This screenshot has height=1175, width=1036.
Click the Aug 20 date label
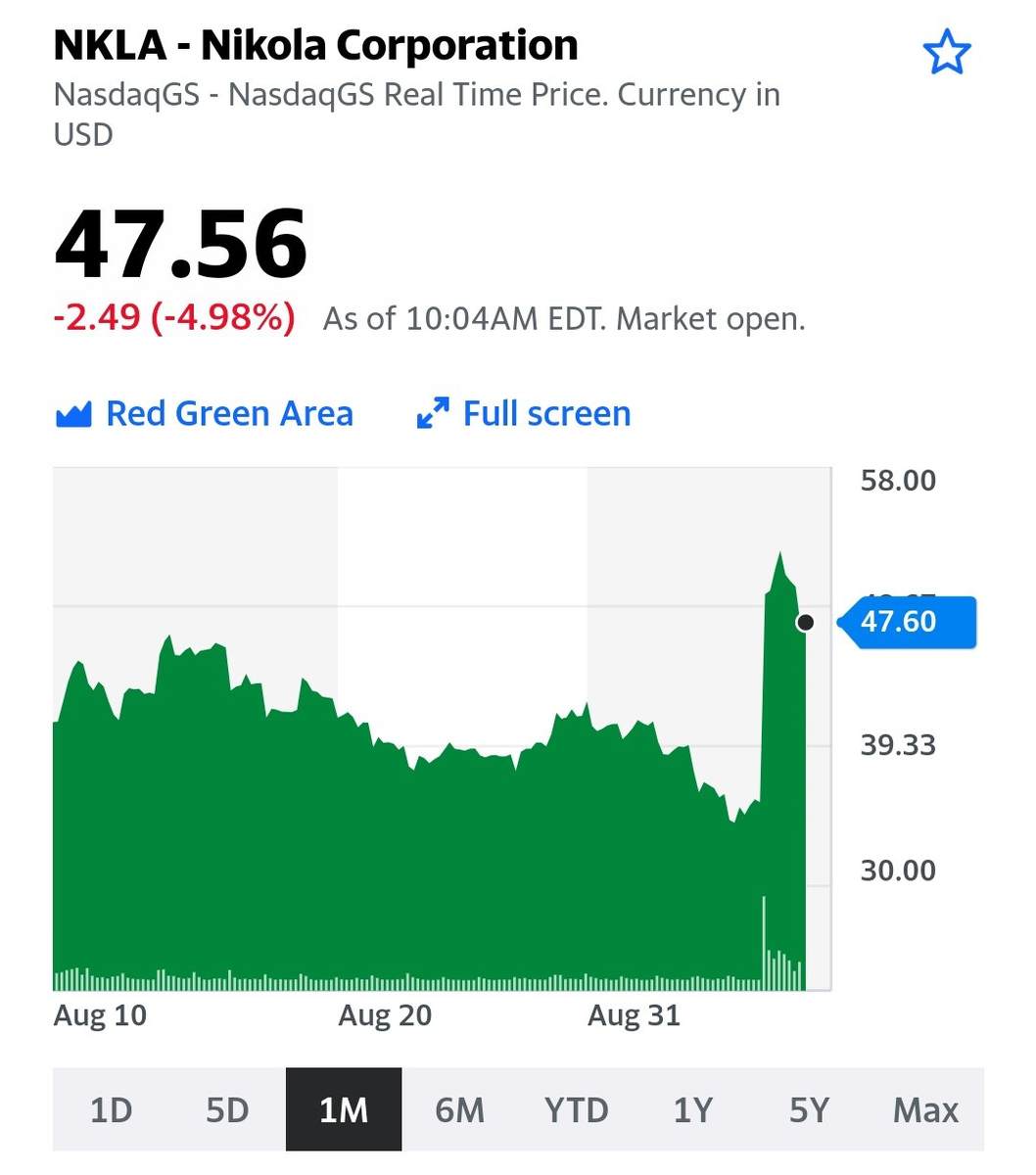click(x=385, y=1015)
